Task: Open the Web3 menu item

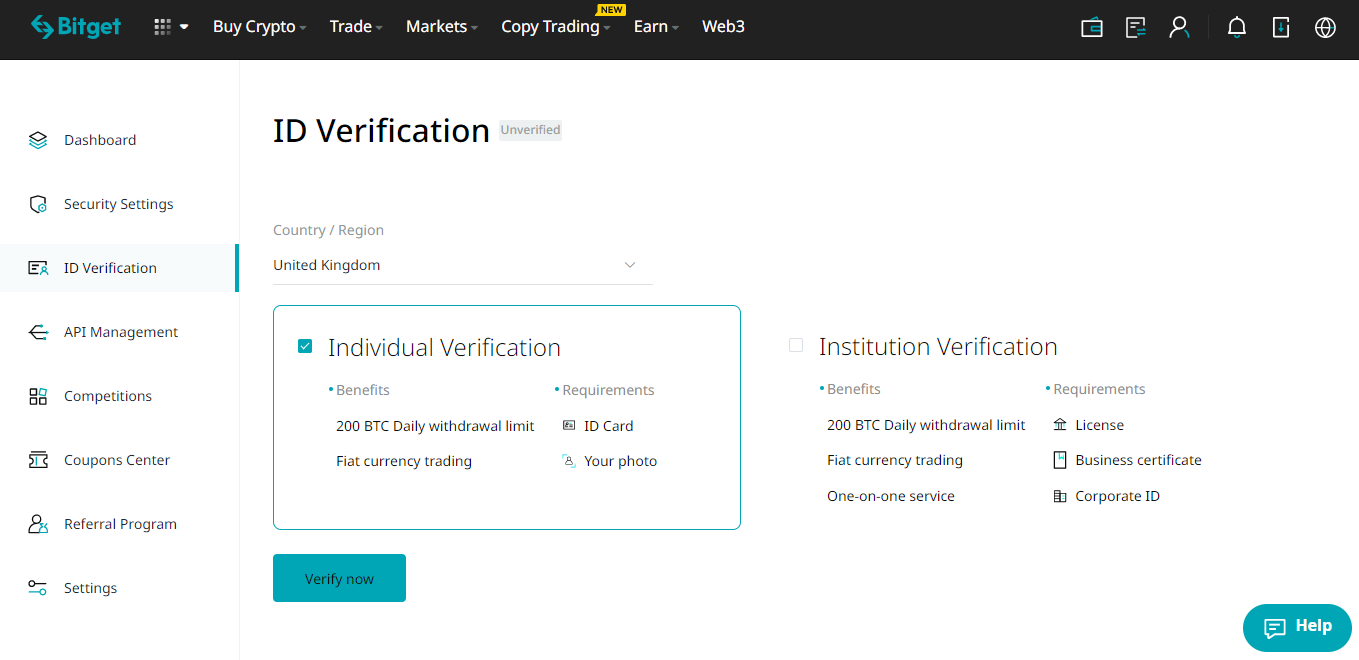Action: (x=723, y=27)
